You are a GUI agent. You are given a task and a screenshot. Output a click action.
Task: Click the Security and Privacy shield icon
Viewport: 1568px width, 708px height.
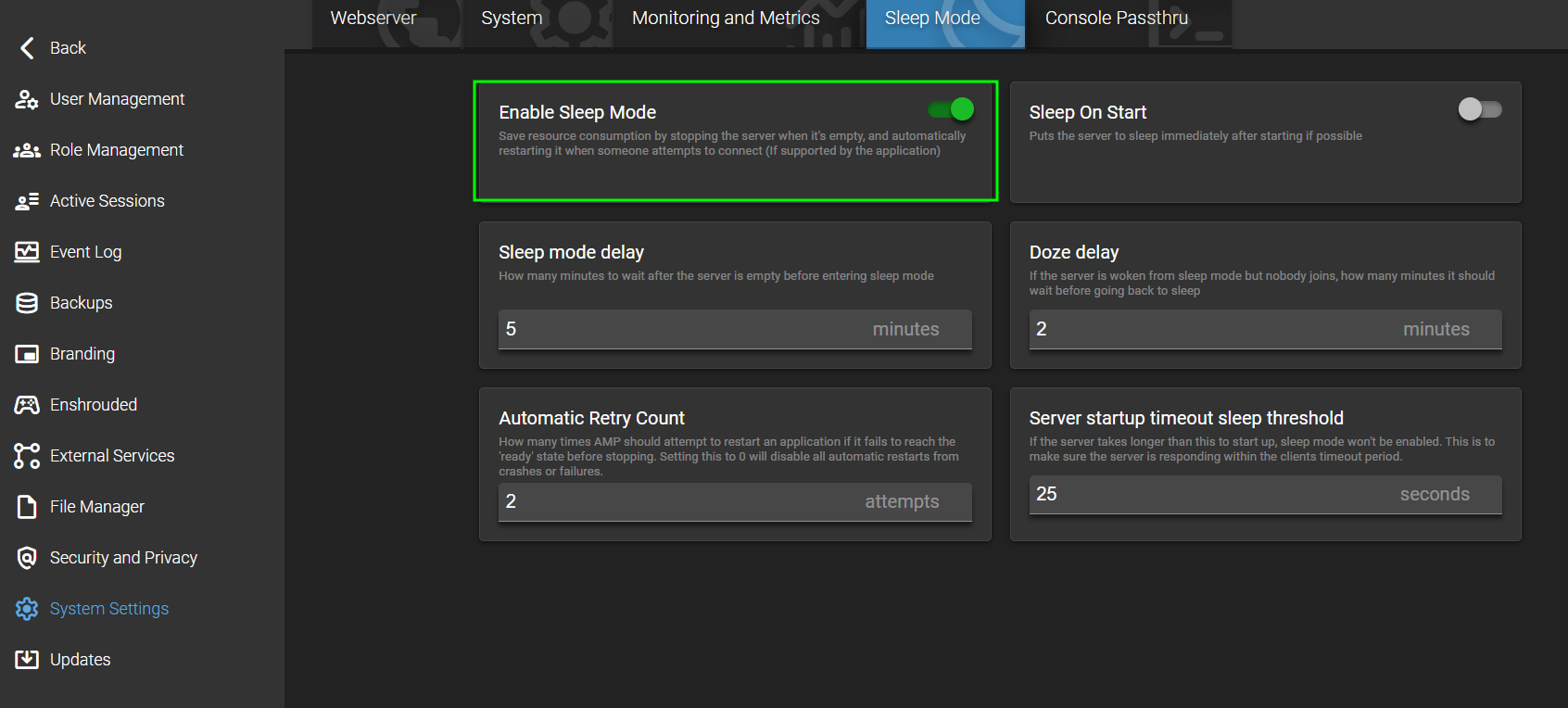(x=27, y=558)
